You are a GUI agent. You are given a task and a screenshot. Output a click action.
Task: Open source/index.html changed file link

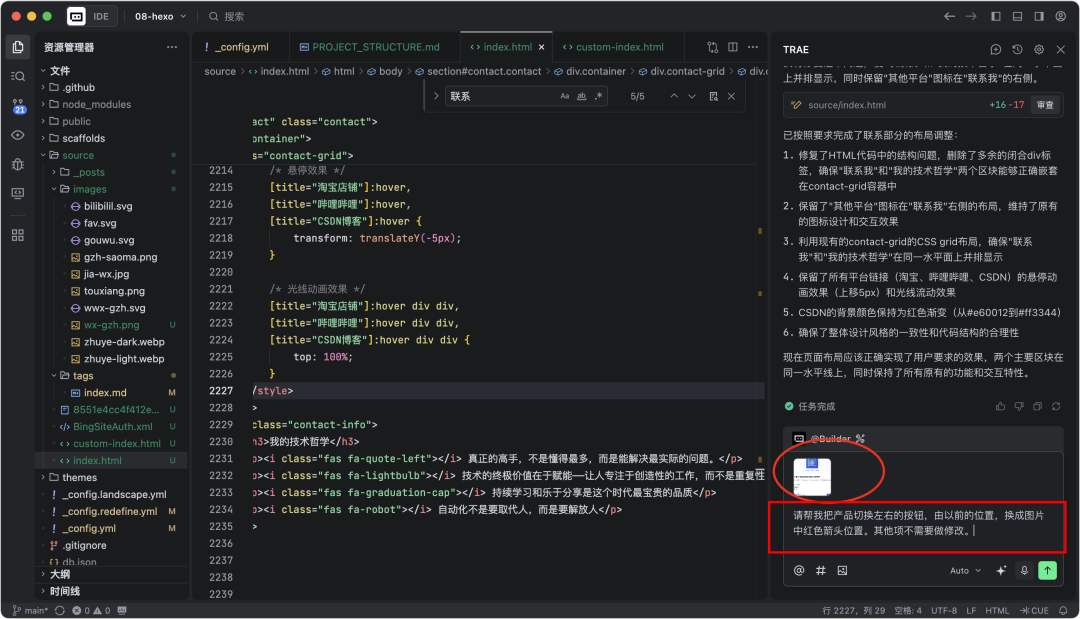[847, 105]
